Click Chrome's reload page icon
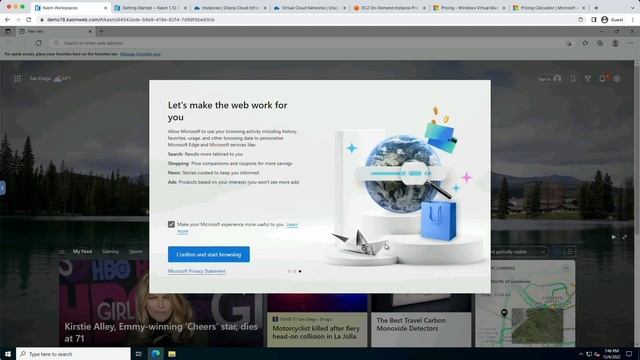Image resolution: width=640 pixels, height=360 pixels. [x=29, y=20]
